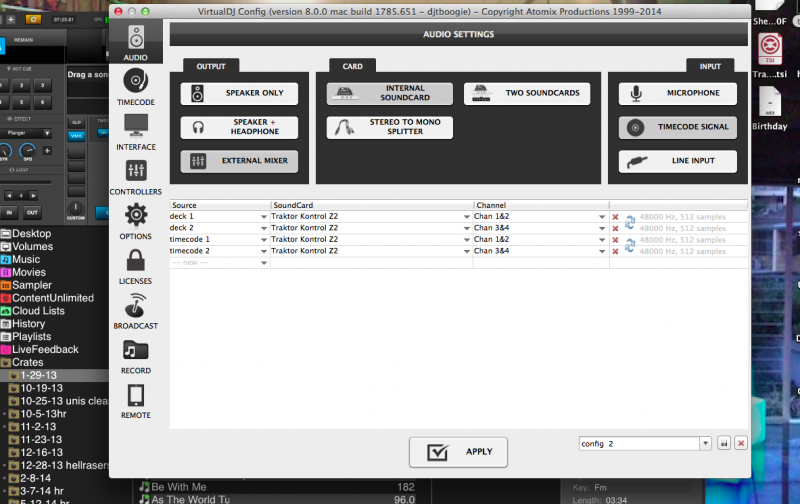
Task: Open the Controllers settings section
Action: [x=136, y=177]
